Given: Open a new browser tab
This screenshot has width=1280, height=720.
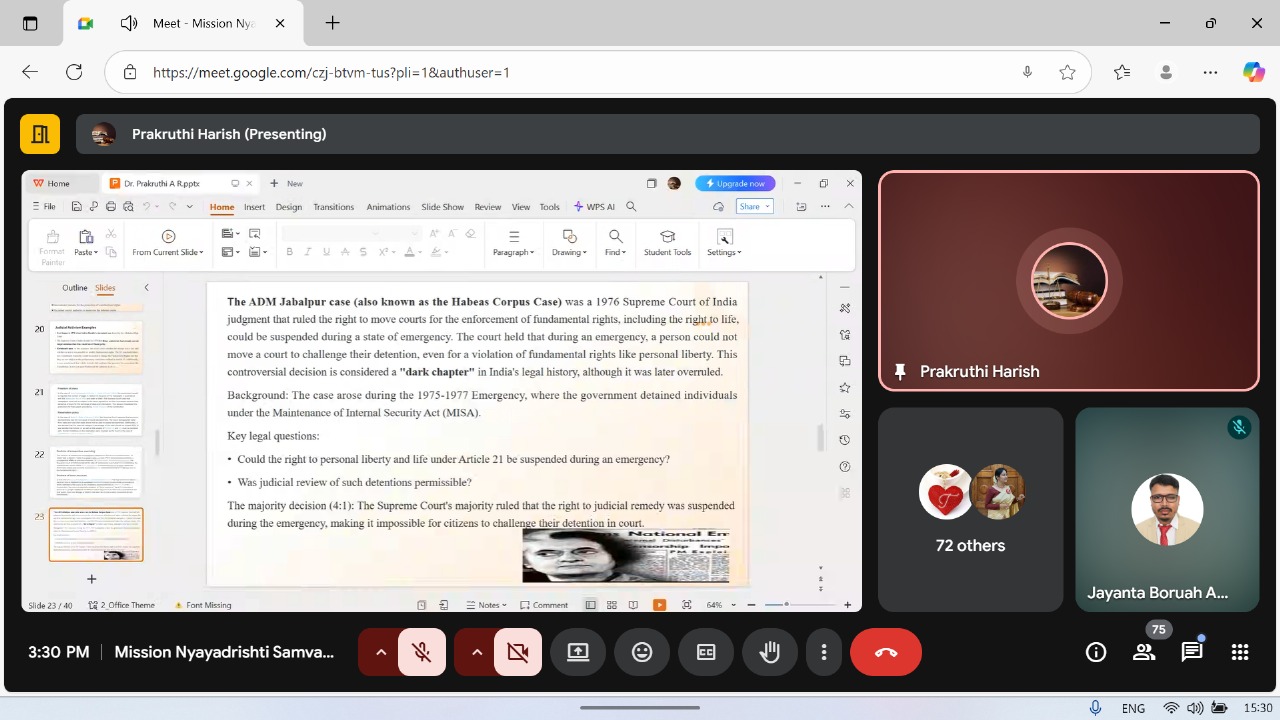Looking at the screenshot, I should click(332, 23).
